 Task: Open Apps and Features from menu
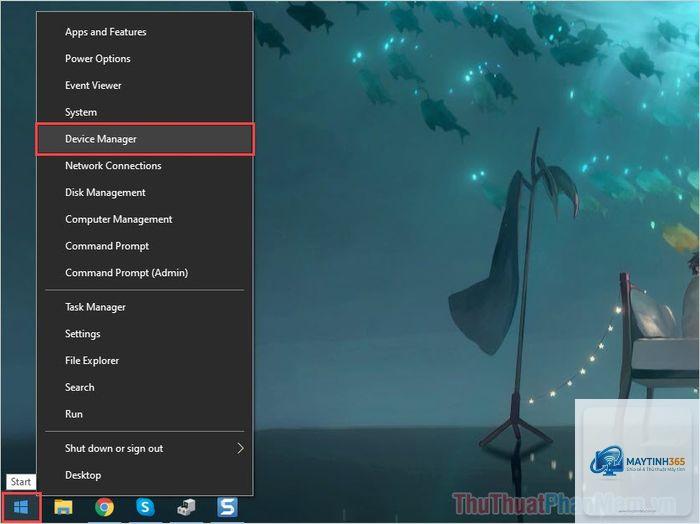point(145,32)
